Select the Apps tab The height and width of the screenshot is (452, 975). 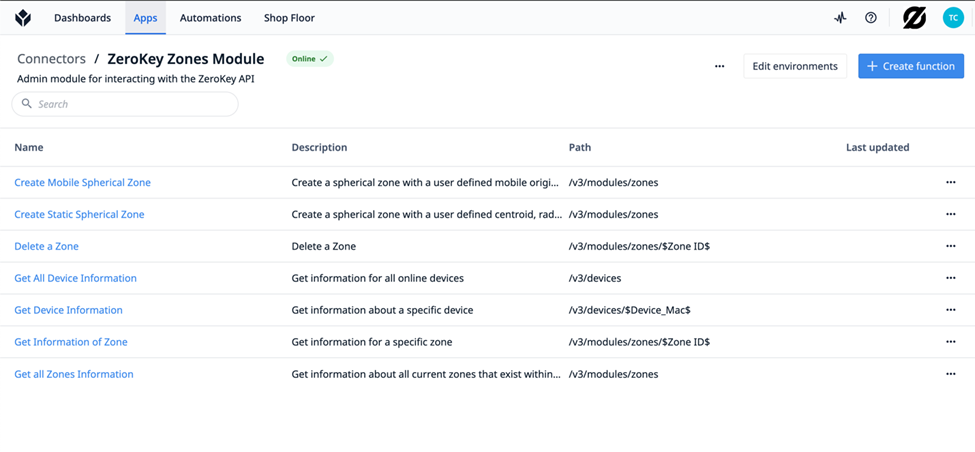[x=145, y=18]
